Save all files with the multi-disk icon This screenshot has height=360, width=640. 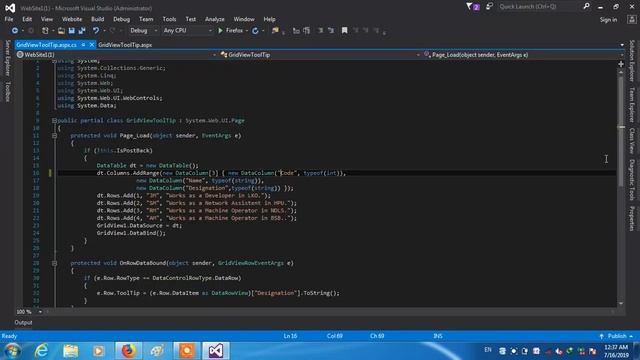pos(82,31)
